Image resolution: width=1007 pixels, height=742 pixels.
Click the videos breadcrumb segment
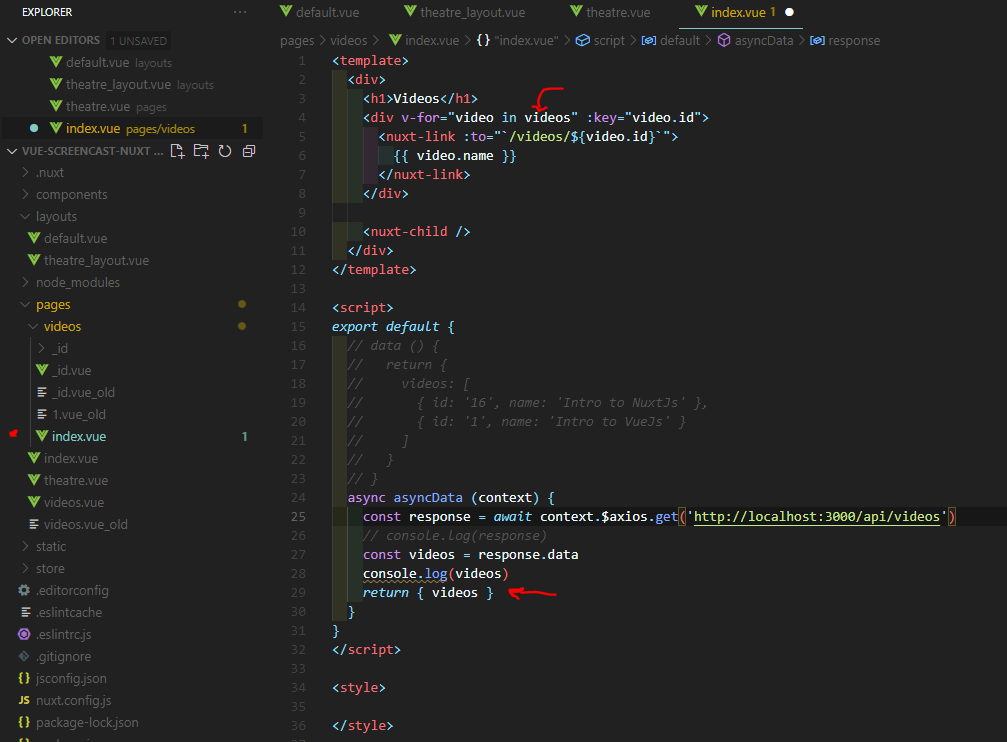(349, 40)
